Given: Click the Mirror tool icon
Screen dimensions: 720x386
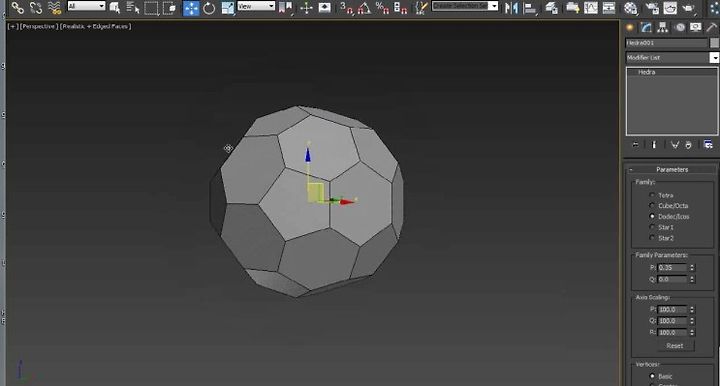Looking at the screenshot, I should click(x=511, y=8).
